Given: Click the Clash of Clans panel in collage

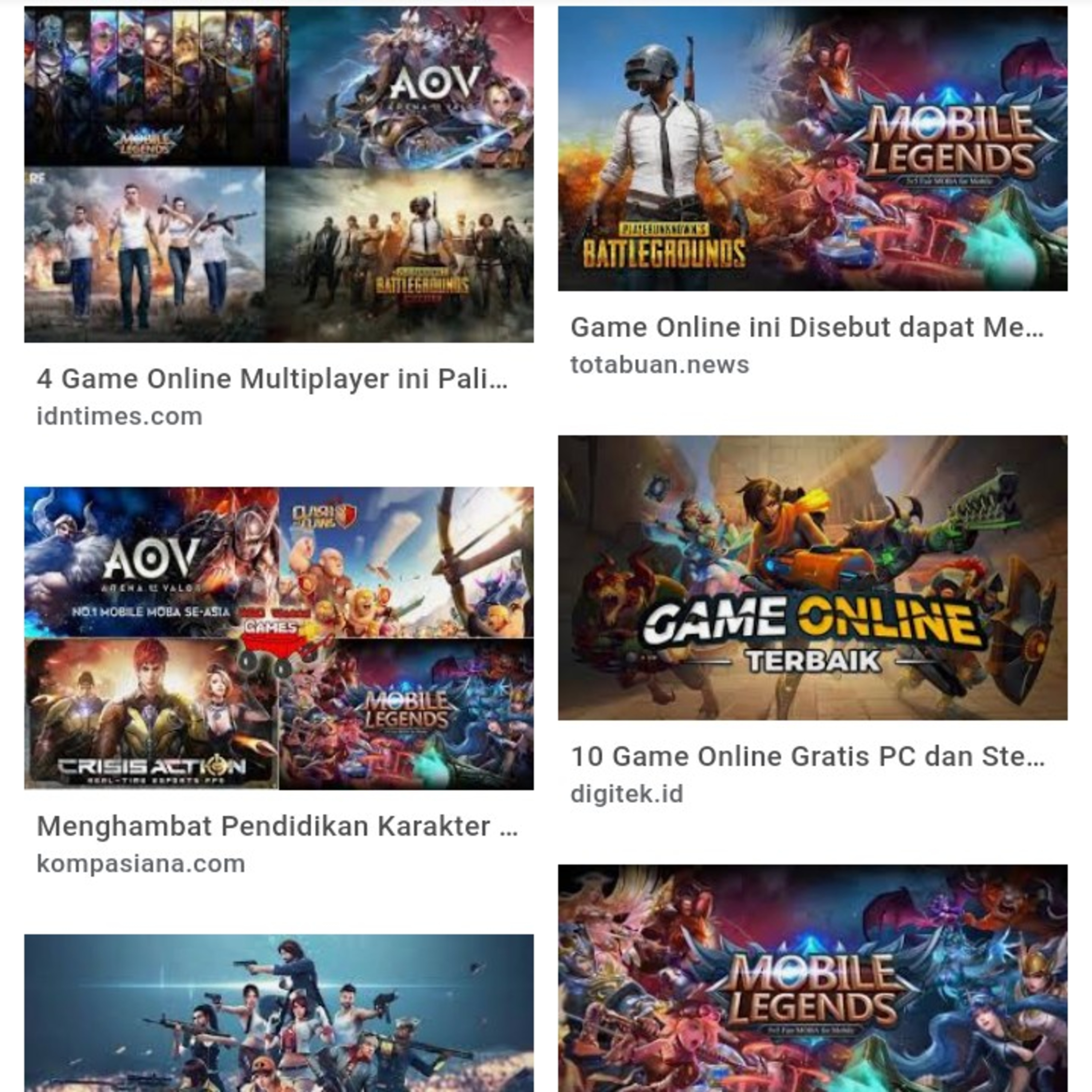Looking at the screenshot, I should pyautogui.click(x=406, y=562).
